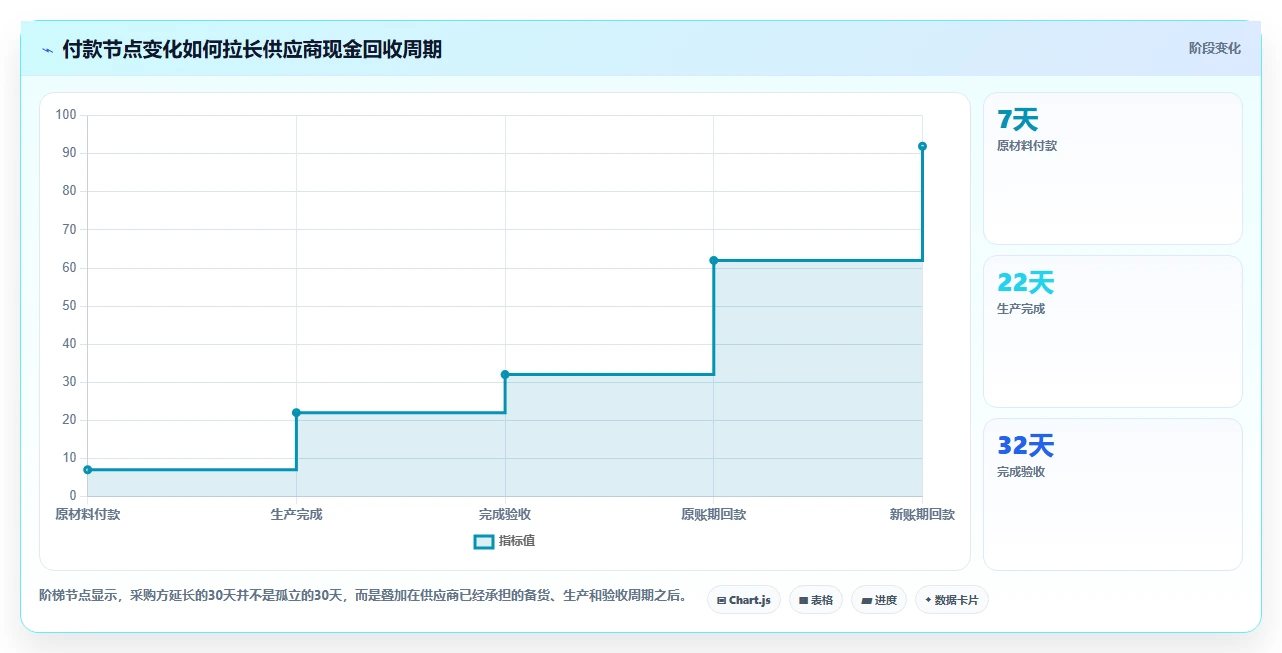The width and height of the screenshot is (1282, 653).
Task: Click the data point at 原账期回款
Action: (x=714, y=260)
